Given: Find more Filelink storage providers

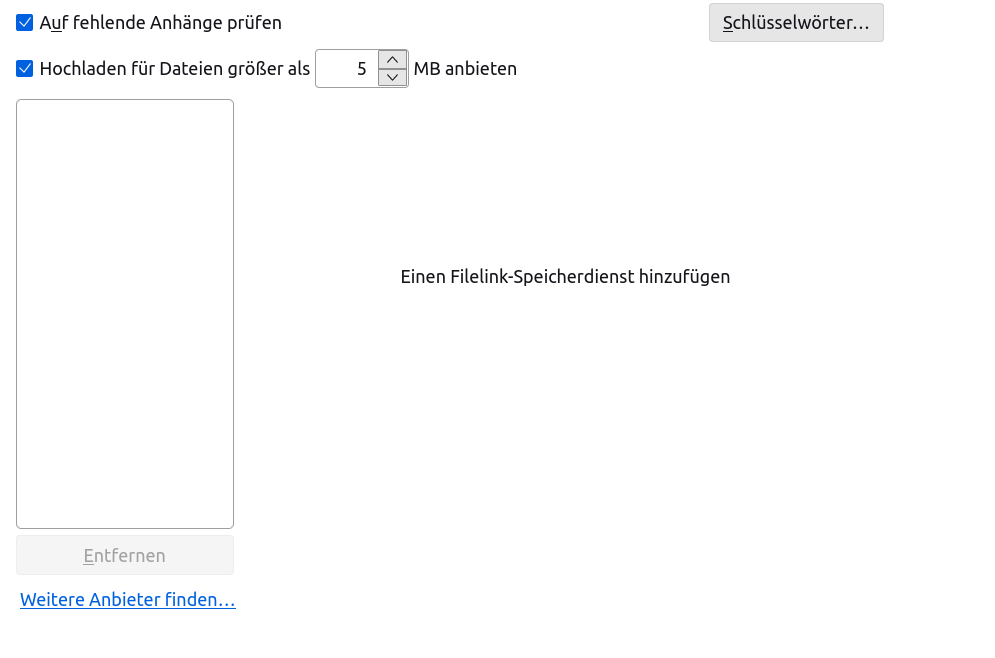Looking at the screenshot, I should coord(128,600).
